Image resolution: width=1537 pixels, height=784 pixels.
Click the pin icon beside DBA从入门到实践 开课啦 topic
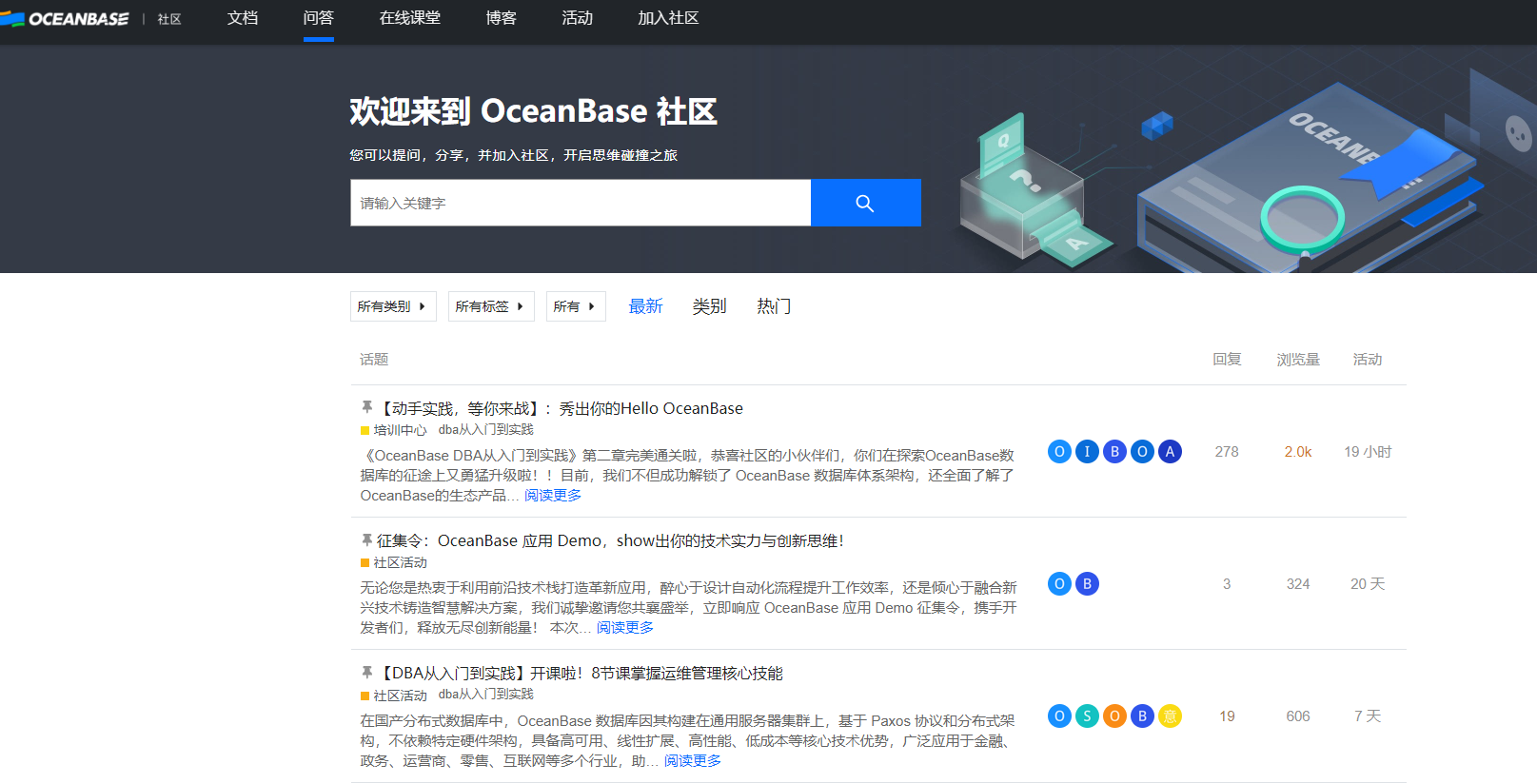tap(366, 672)
